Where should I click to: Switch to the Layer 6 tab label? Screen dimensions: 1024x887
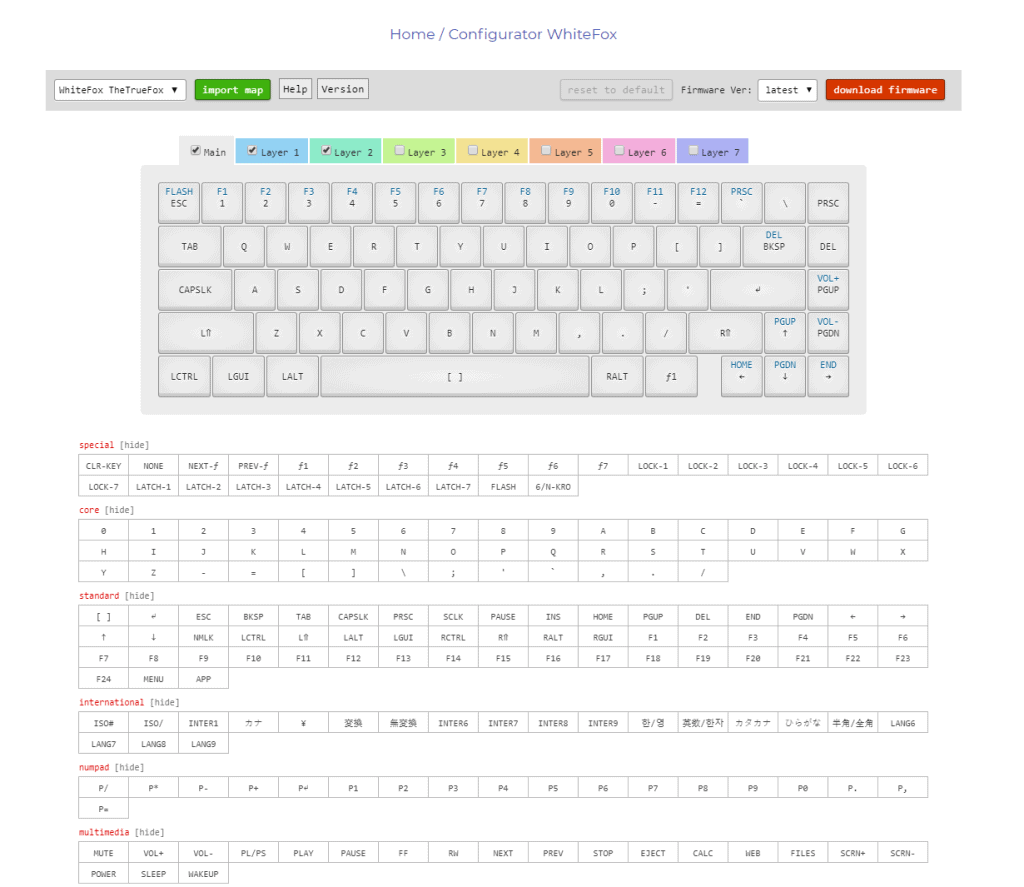(x=647, y=152)
